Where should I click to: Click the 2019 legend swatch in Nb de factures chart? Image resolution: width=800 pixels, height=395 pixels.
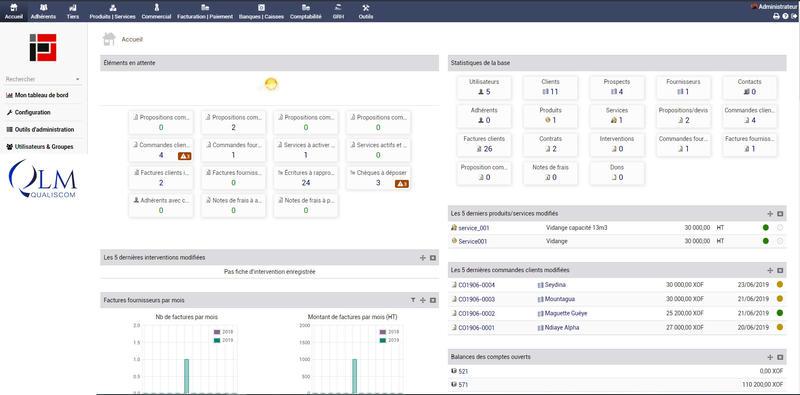[217, 340]
